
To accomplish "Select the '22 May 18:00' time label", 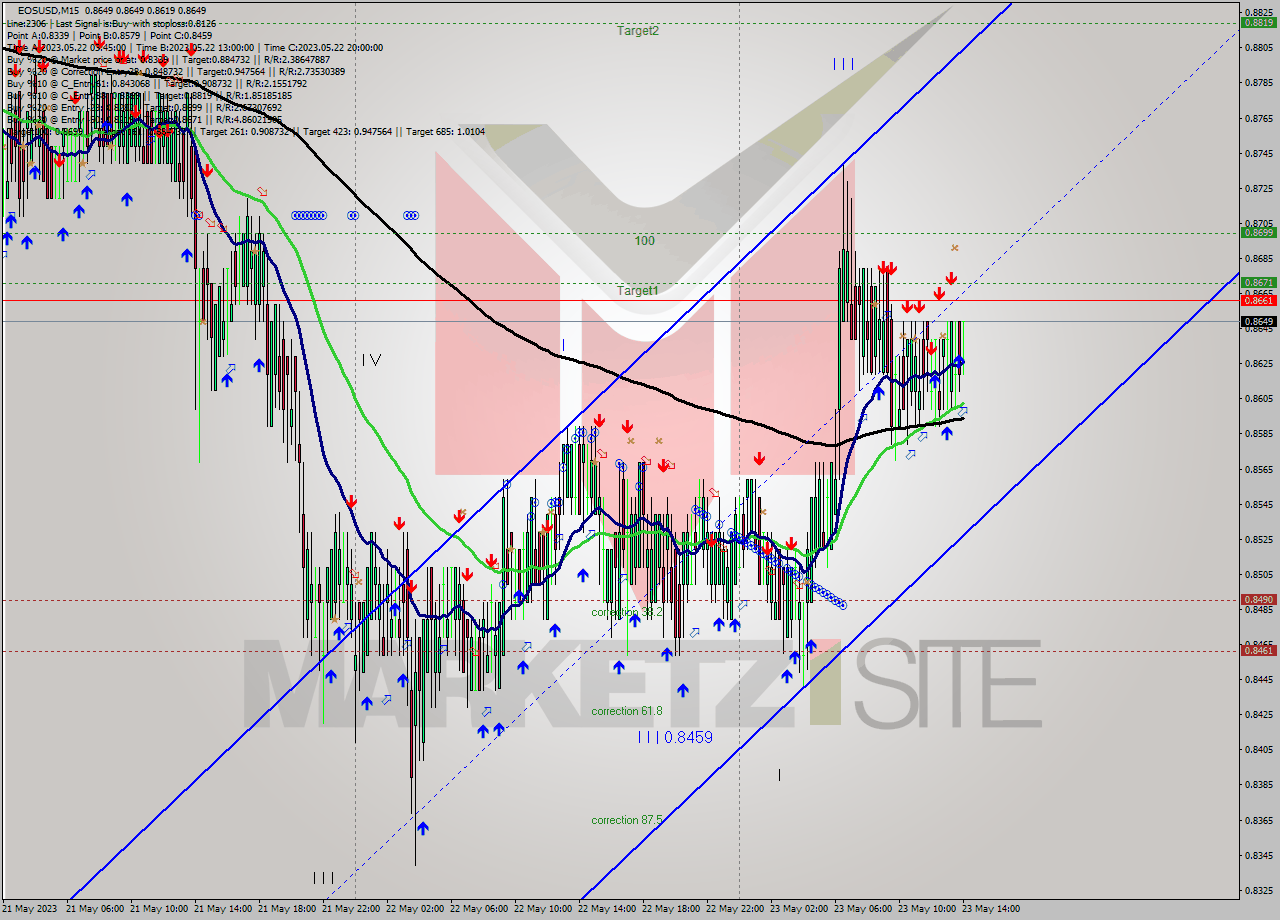I will 671,909.
